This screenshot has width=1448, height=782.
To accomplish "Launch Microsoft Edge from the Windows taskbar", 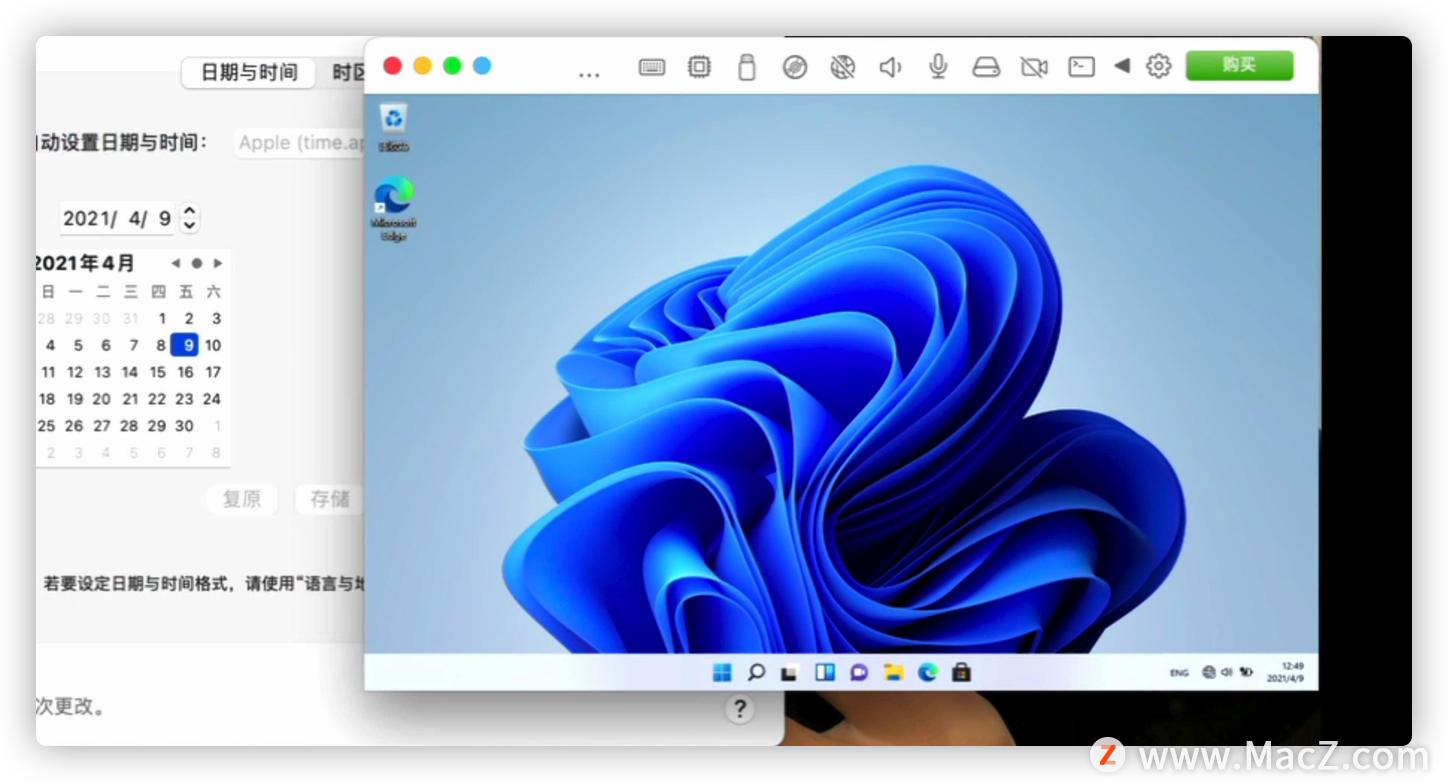I will [926, 672].
